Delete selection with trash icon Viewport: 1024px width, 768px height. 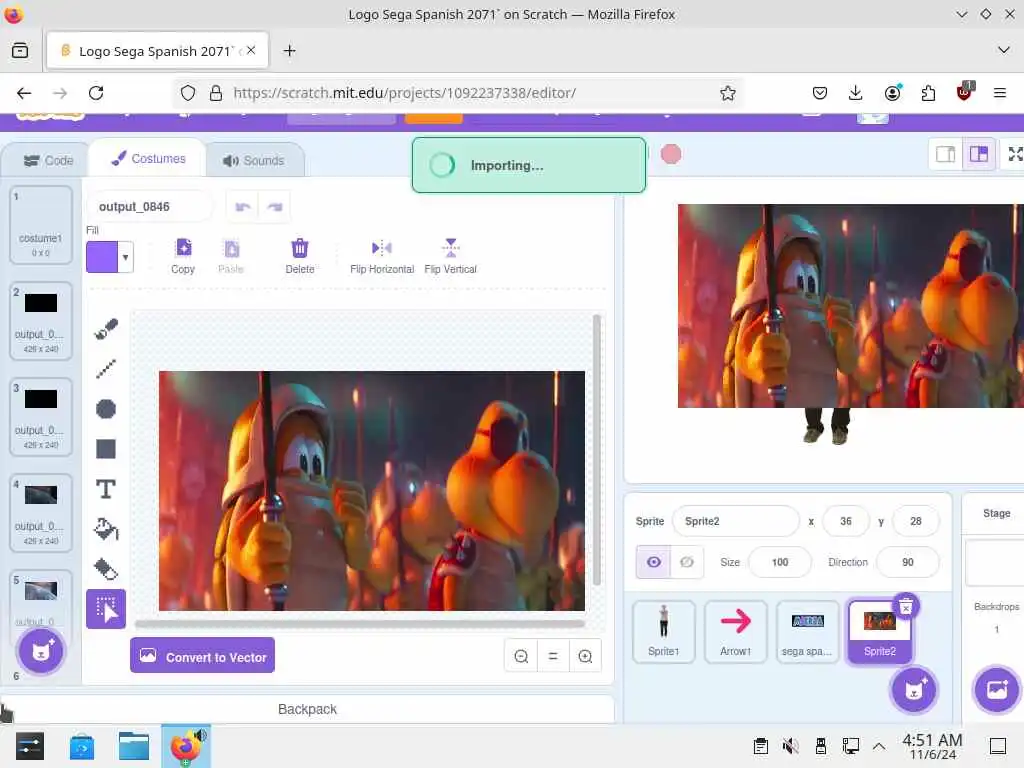(x=300, y=256)
